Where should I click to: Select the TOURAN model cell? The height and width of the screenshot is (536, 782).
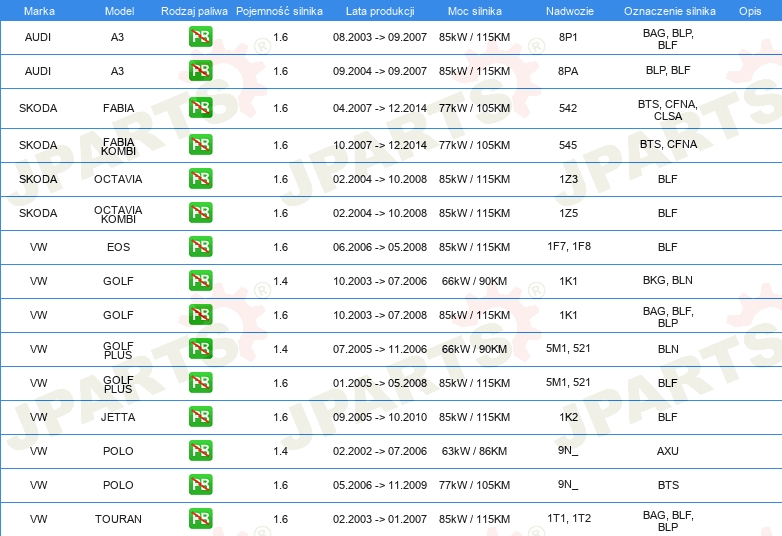tap(118, 519)
